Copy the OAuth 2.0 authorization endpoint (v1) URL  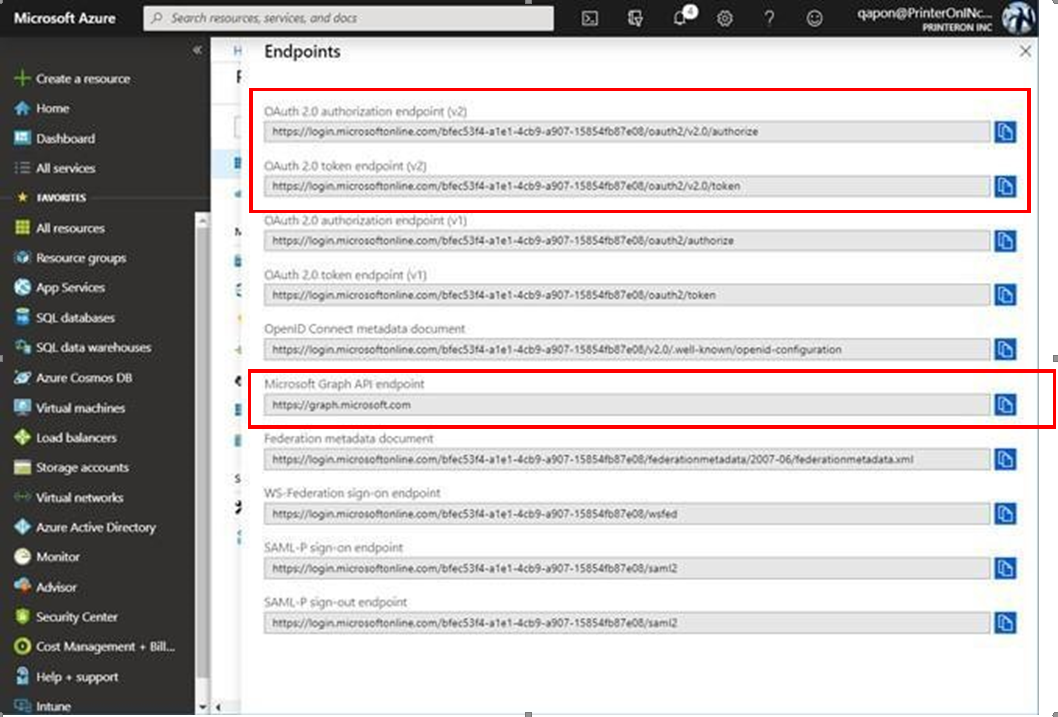point(1005,241)
